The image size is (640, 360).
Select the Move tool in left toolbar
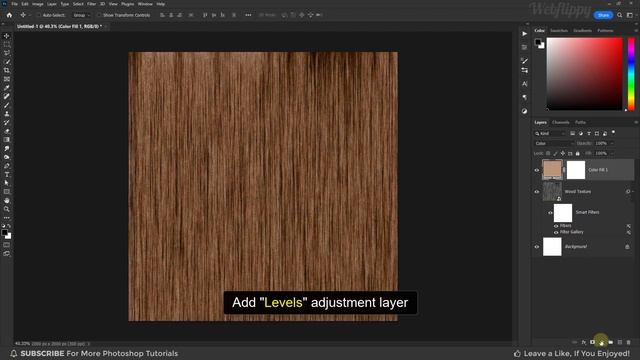7,36
